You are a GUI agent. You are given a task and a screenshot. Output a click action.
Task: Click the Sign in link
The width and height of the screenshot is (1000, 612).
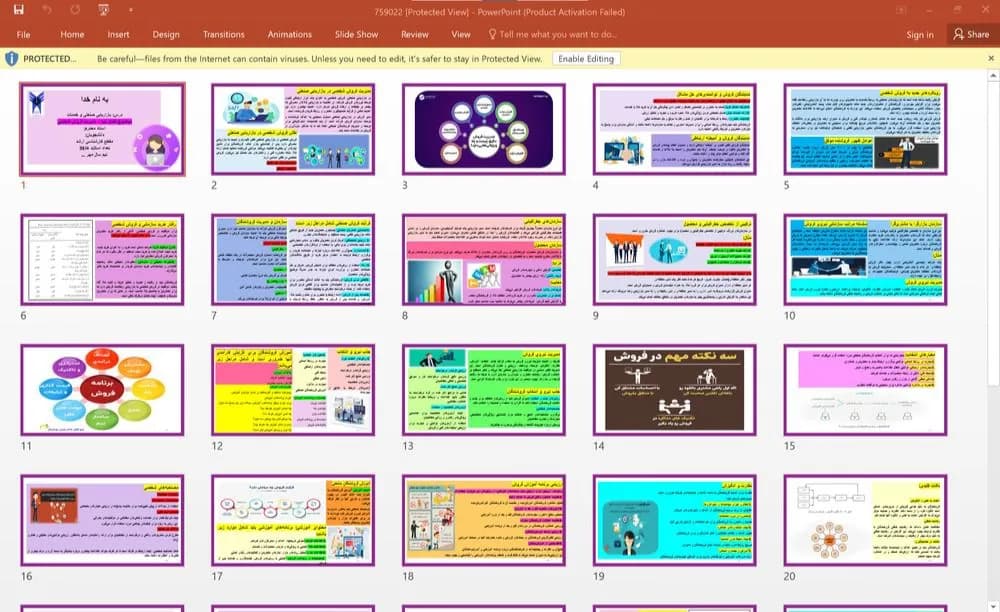(920, 34)
